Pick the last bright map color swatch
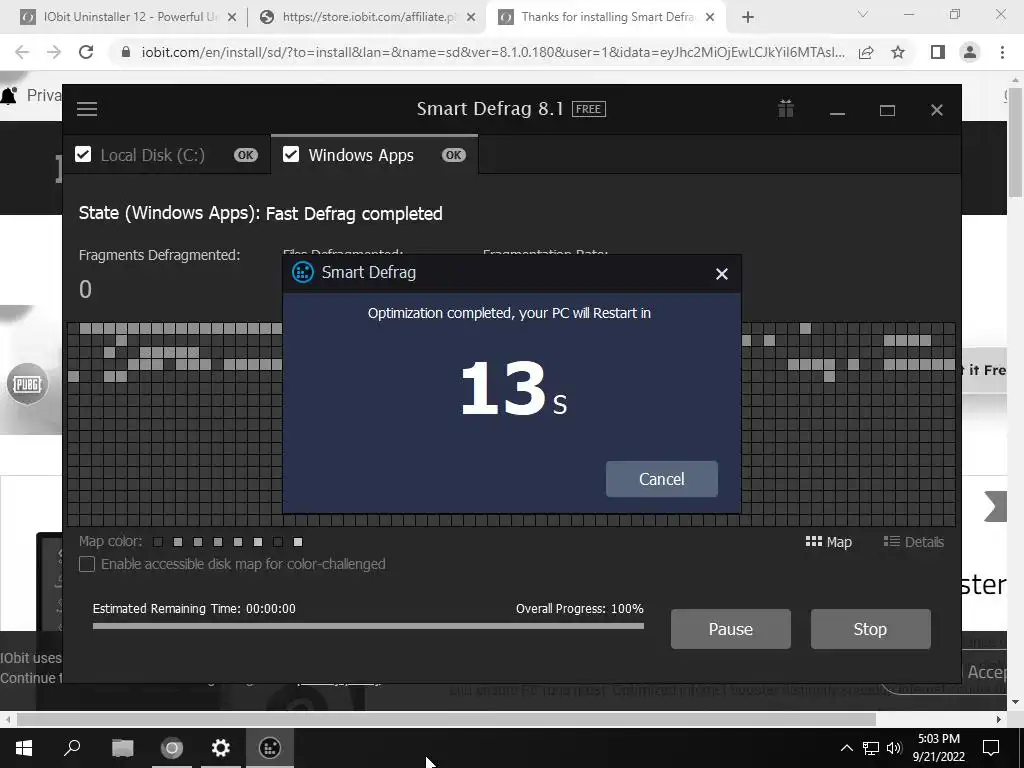 pos(298,542)
